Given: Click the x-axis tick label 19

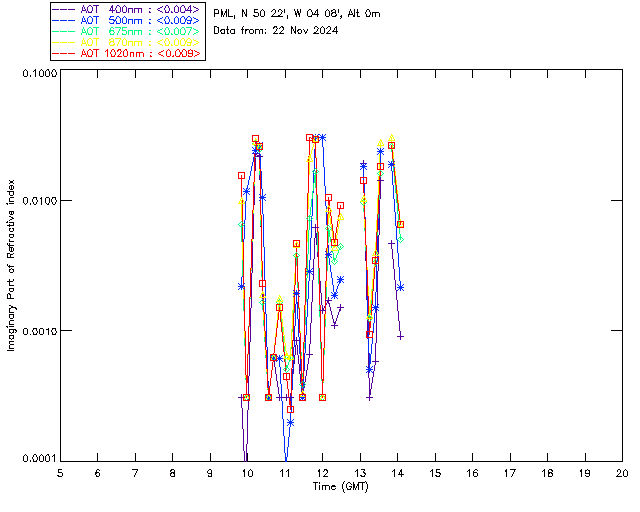Looking at the screenshot, I should [x=585, y=473].
